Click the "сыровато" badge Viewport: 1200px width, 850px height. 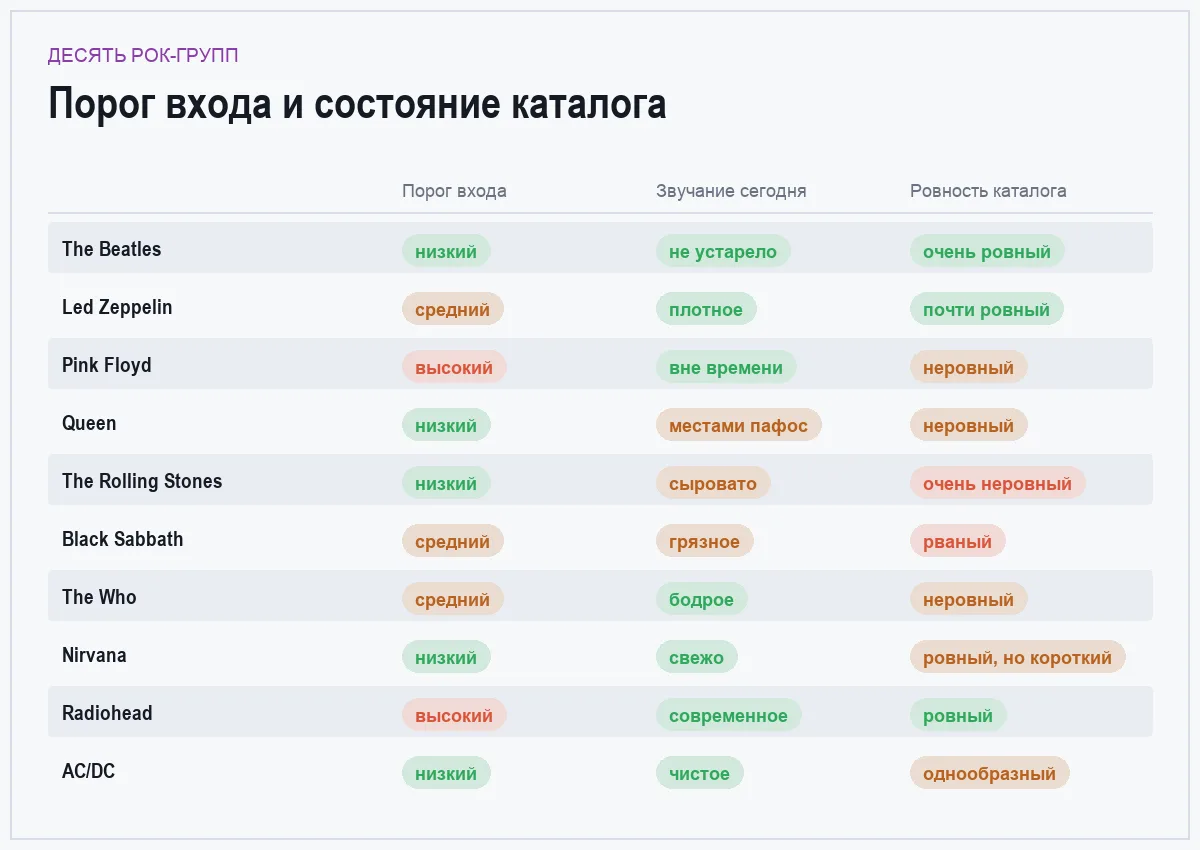[x=713, y=483]
